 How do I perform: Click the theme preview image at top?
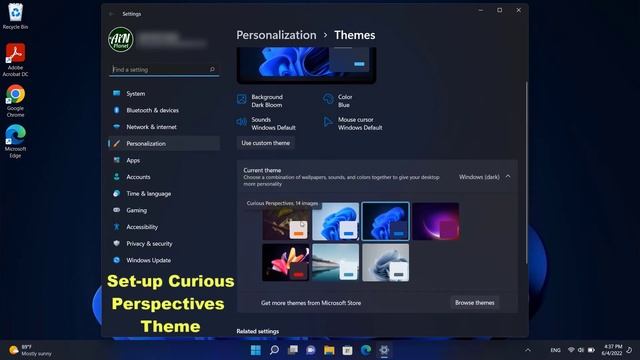307,65
